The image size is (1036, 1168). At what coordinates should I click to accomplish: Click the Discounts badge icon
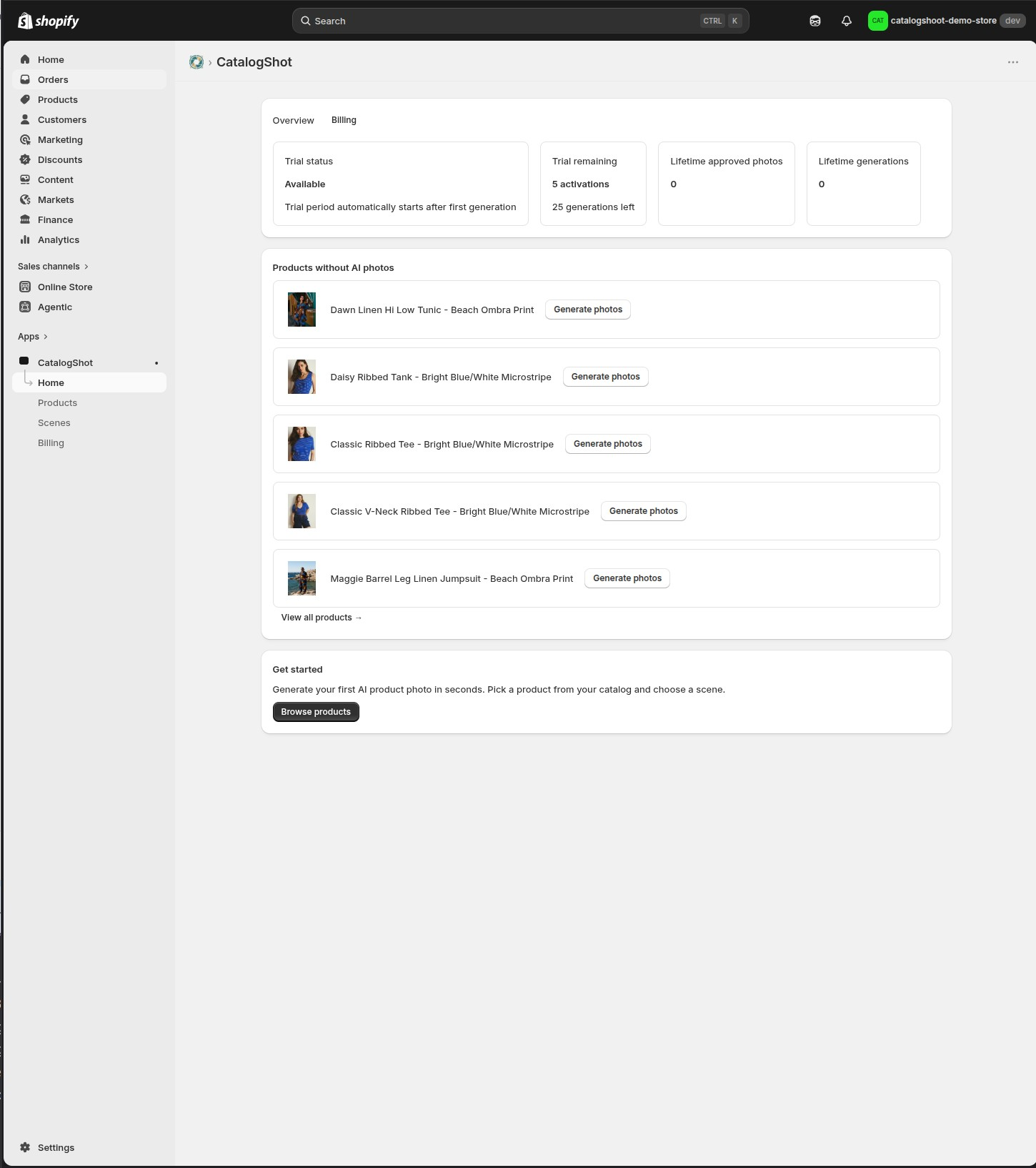pos(25,159)
